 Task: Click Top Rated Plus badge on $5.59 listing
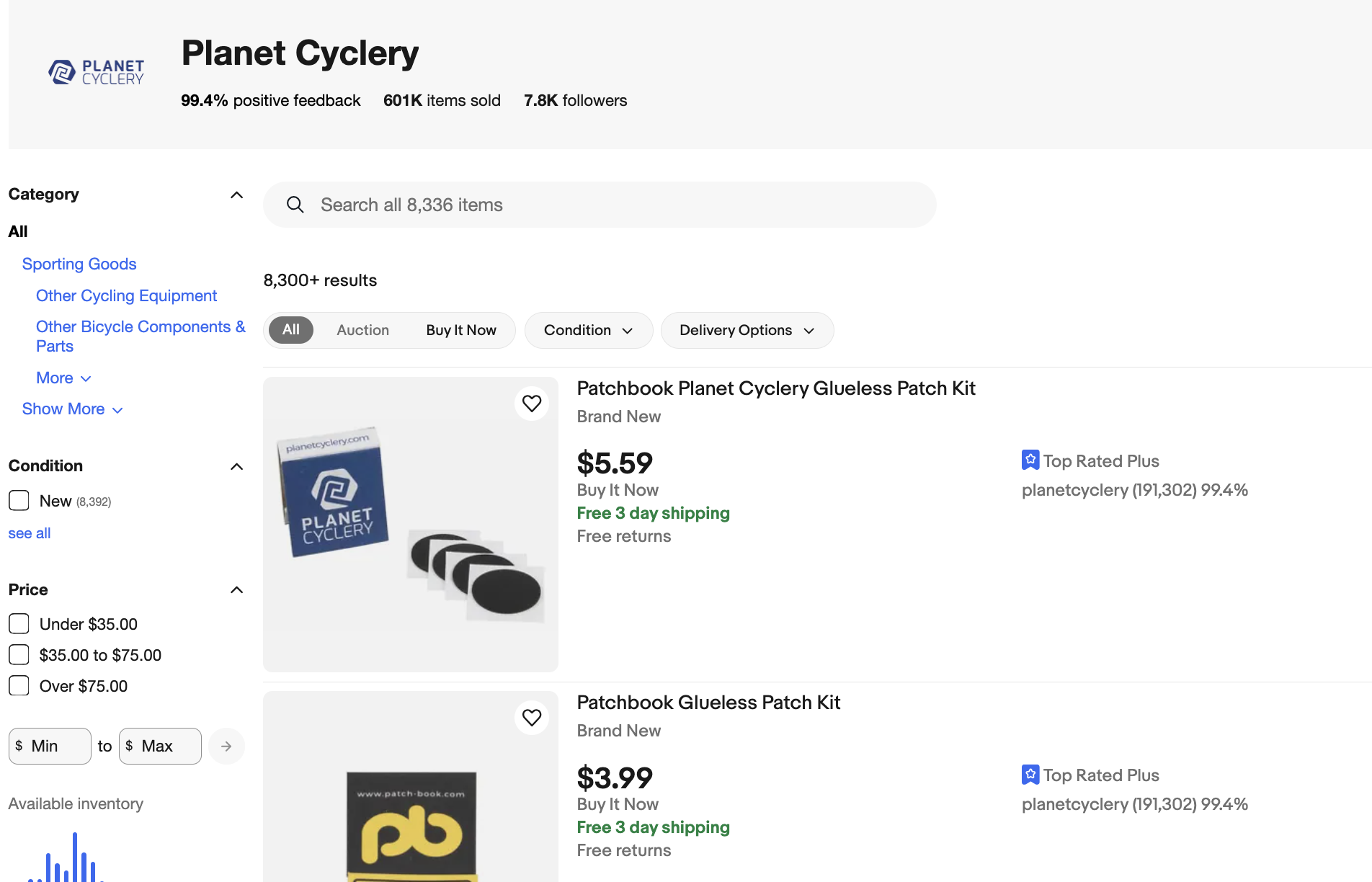point(1030,460)
